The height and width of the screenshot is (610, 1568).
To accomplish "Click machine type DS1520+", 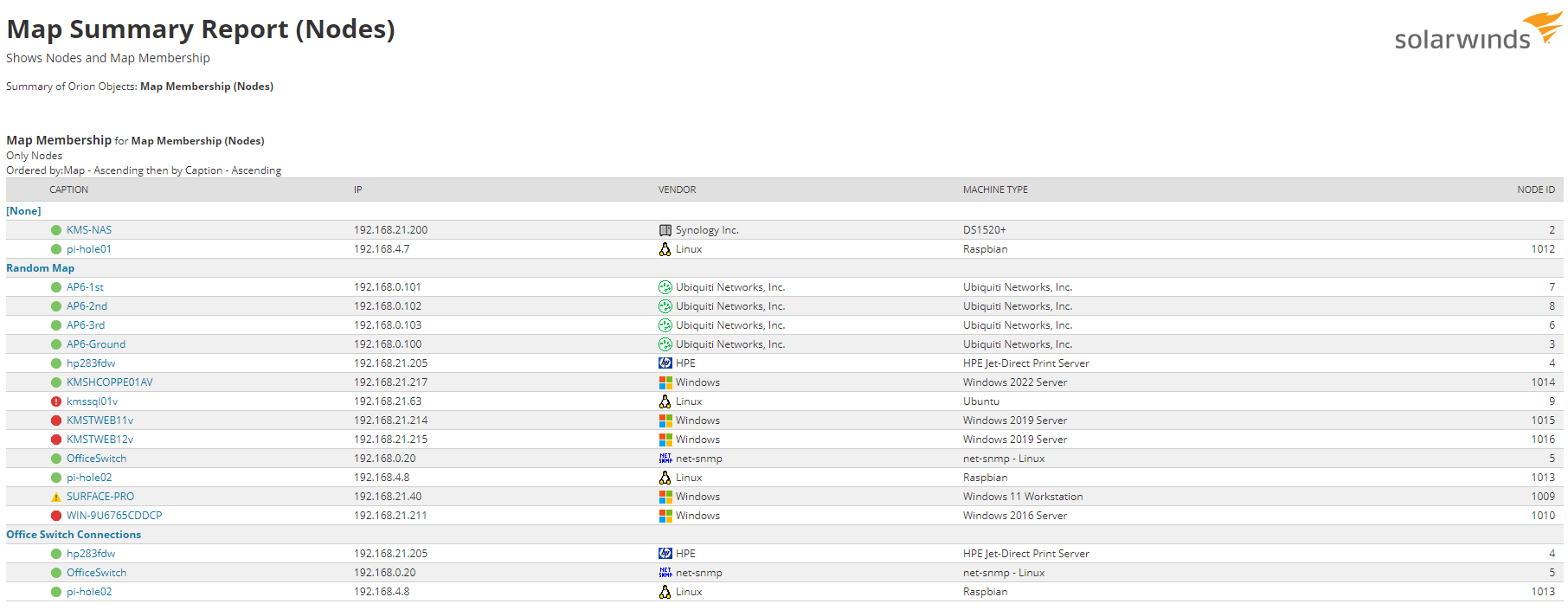I will [x=985, y=230].
